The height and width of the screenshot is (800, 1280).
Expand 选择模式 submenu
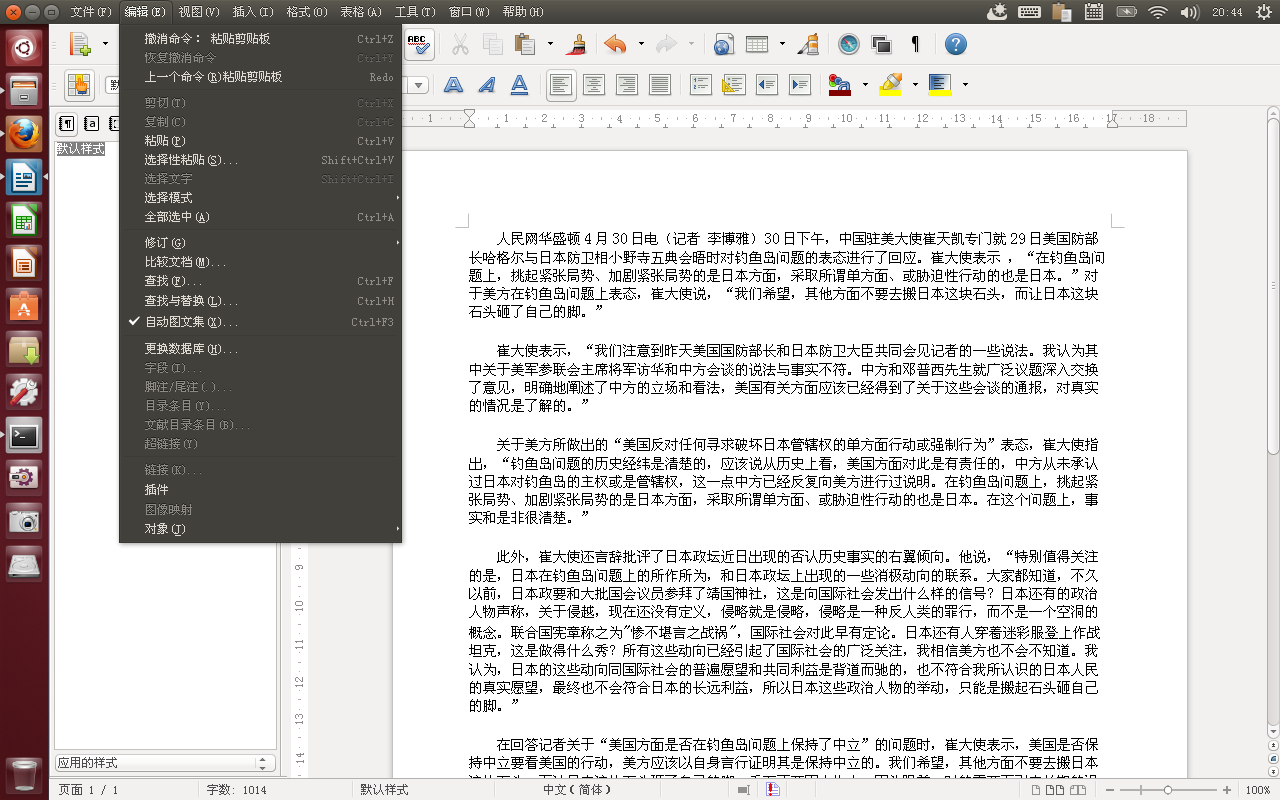[260, 198]
